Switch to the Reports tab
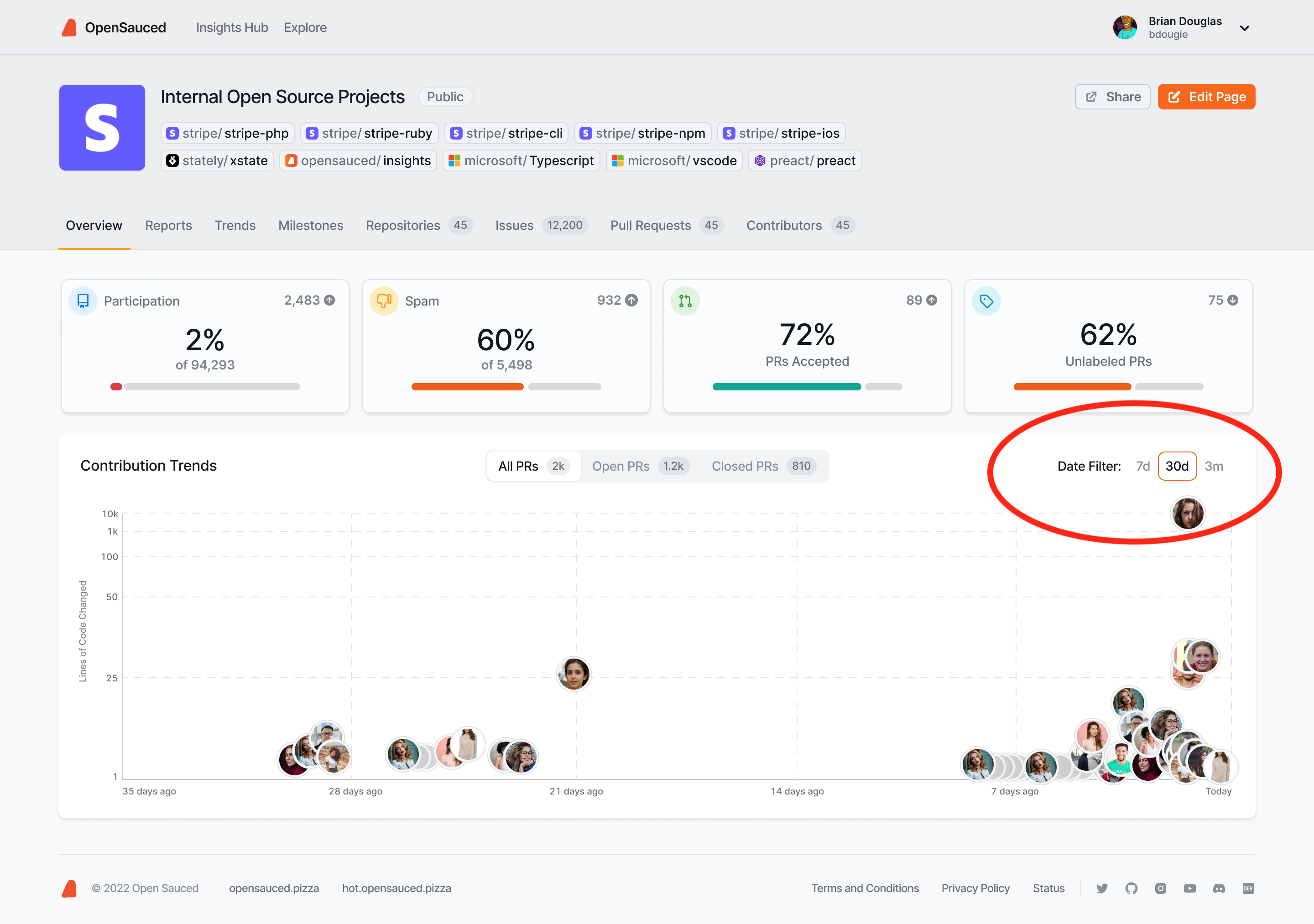The height and width of the screenshot is (924, 1314). coord(168,225)
